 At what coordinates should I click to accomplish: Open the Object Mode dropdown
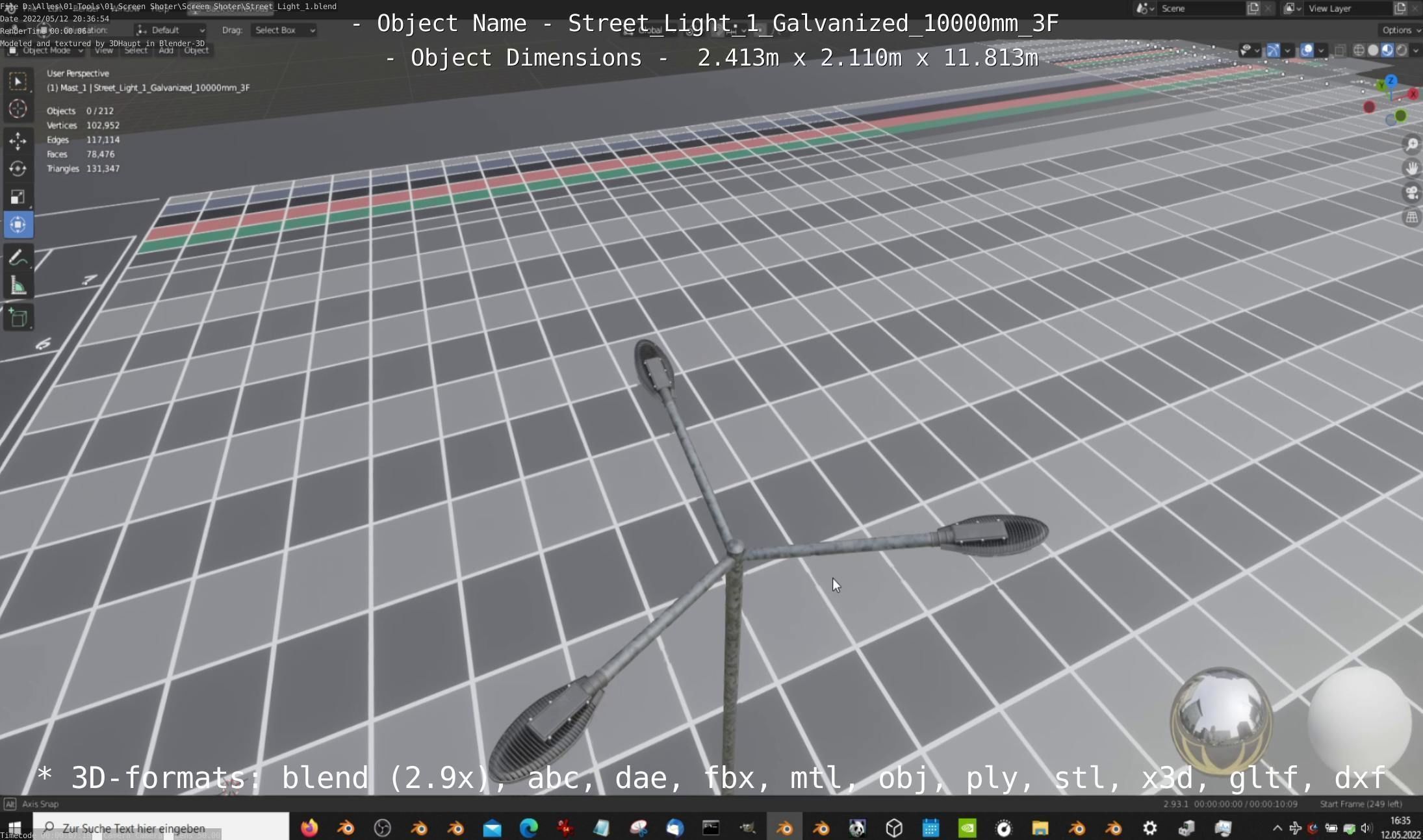click(x=45, y=50)
